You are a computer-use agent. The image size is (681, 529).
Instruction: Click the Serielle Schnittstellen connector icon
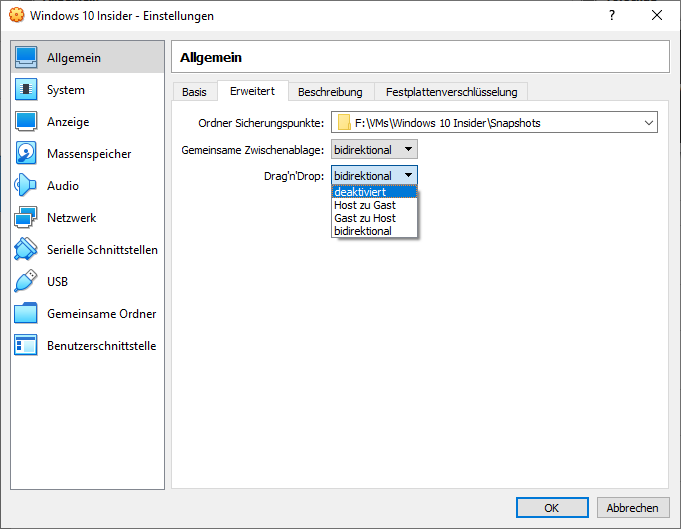click(x=27, y=250)
